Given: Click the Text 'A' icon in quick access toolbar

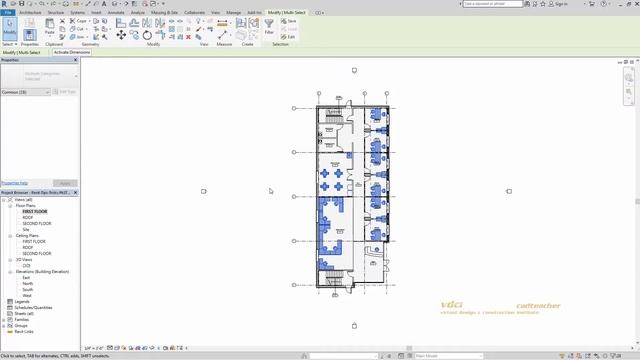Looking at the screenshot, I should (104, 4).
